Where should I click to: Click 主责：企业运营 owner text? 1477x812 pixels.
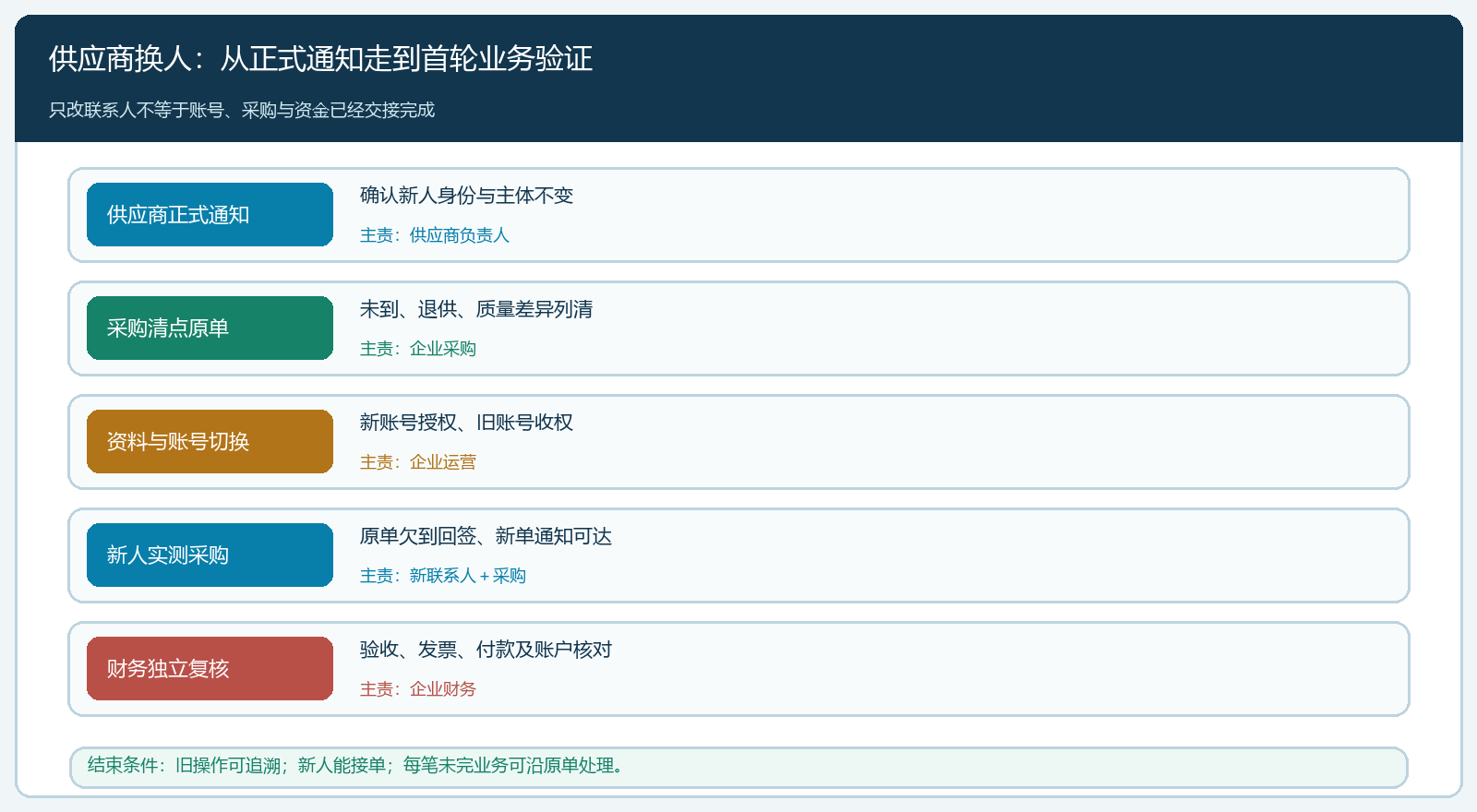point(417,462)
